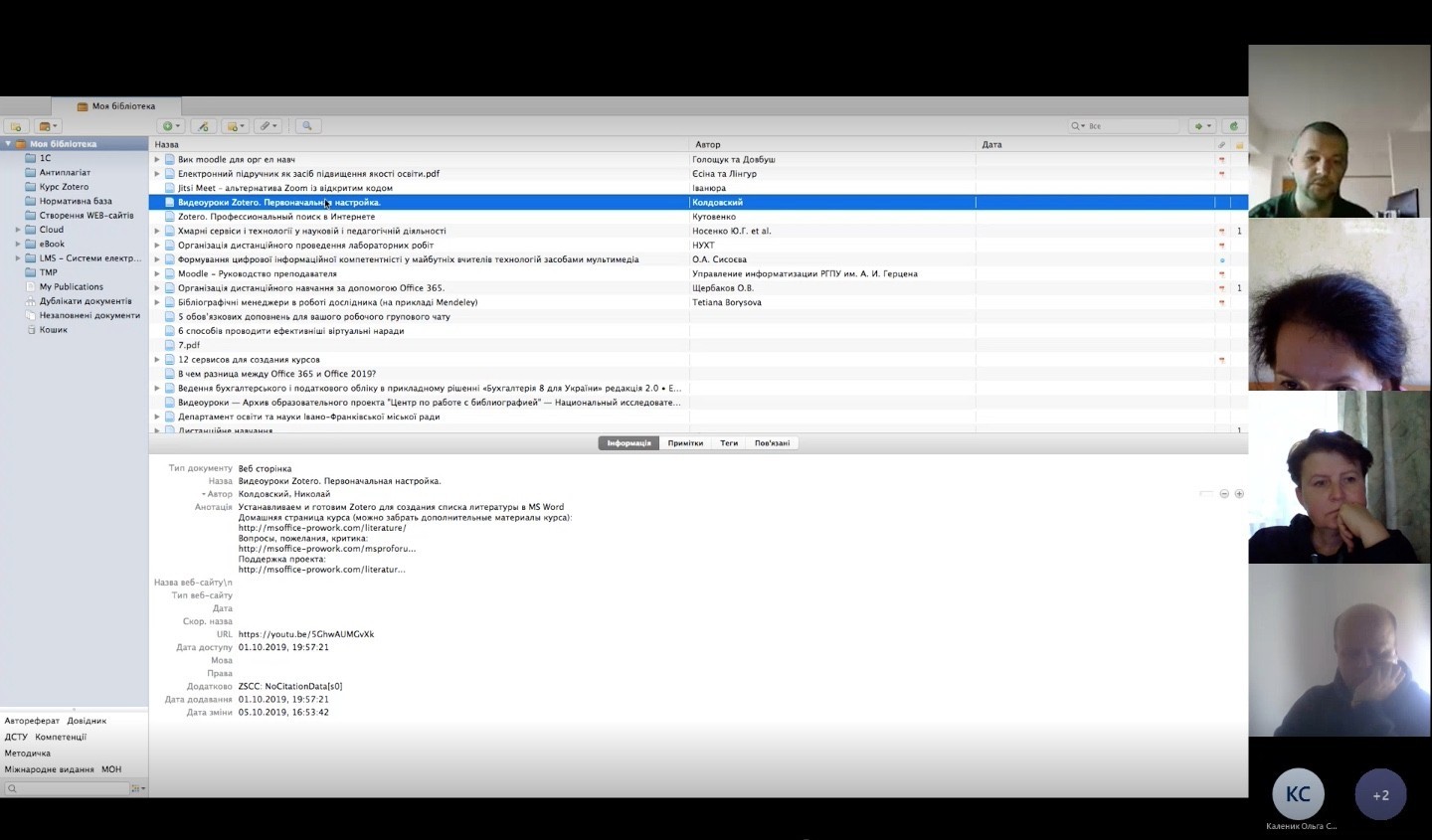The image size is (1432, 840).
Task: Select My Publications in sidebar
Action: point(71,286)
